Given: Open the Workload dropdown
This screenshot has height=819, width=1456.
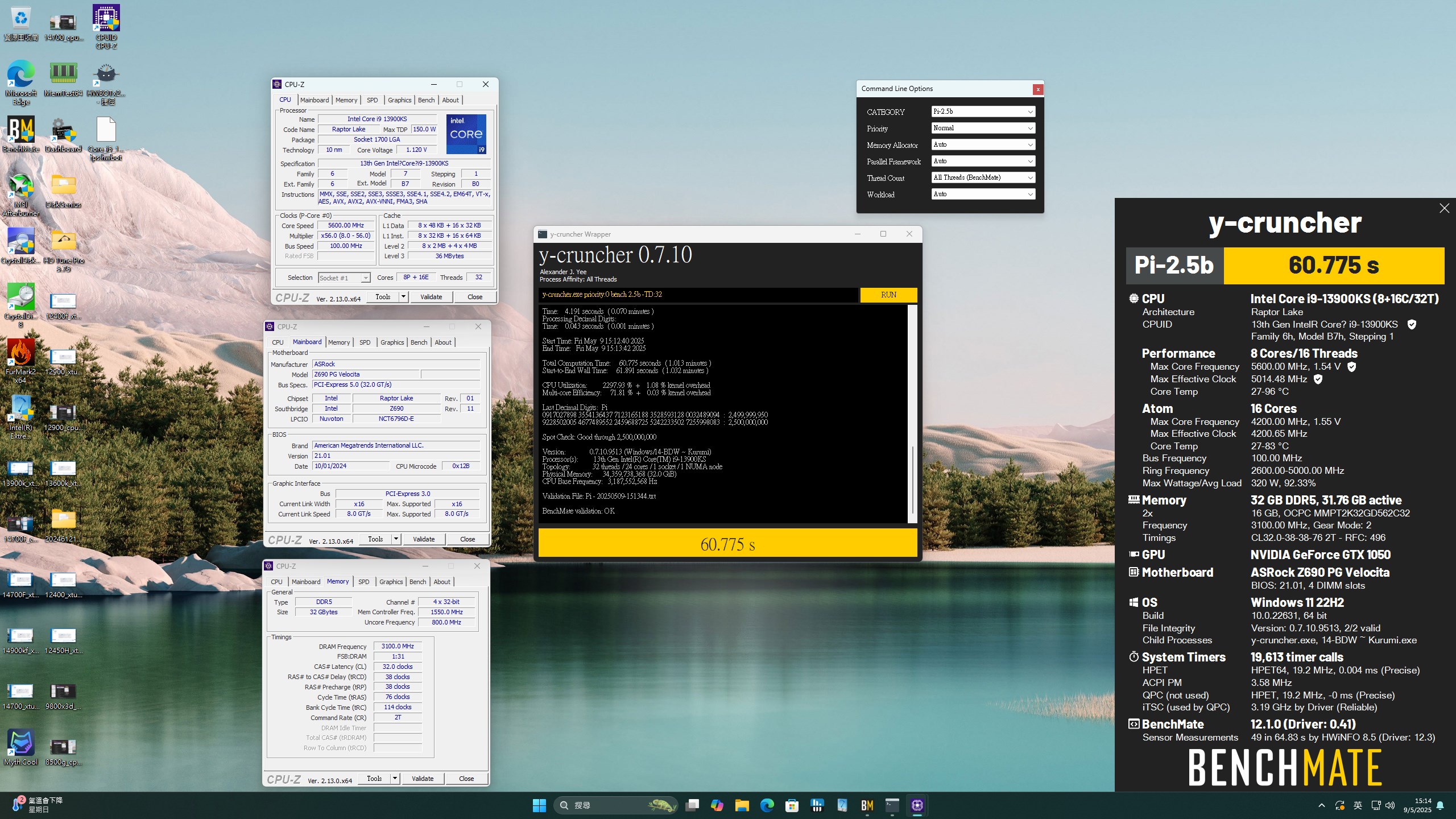Looking at the screenshot, I should (x=983, y=194).
